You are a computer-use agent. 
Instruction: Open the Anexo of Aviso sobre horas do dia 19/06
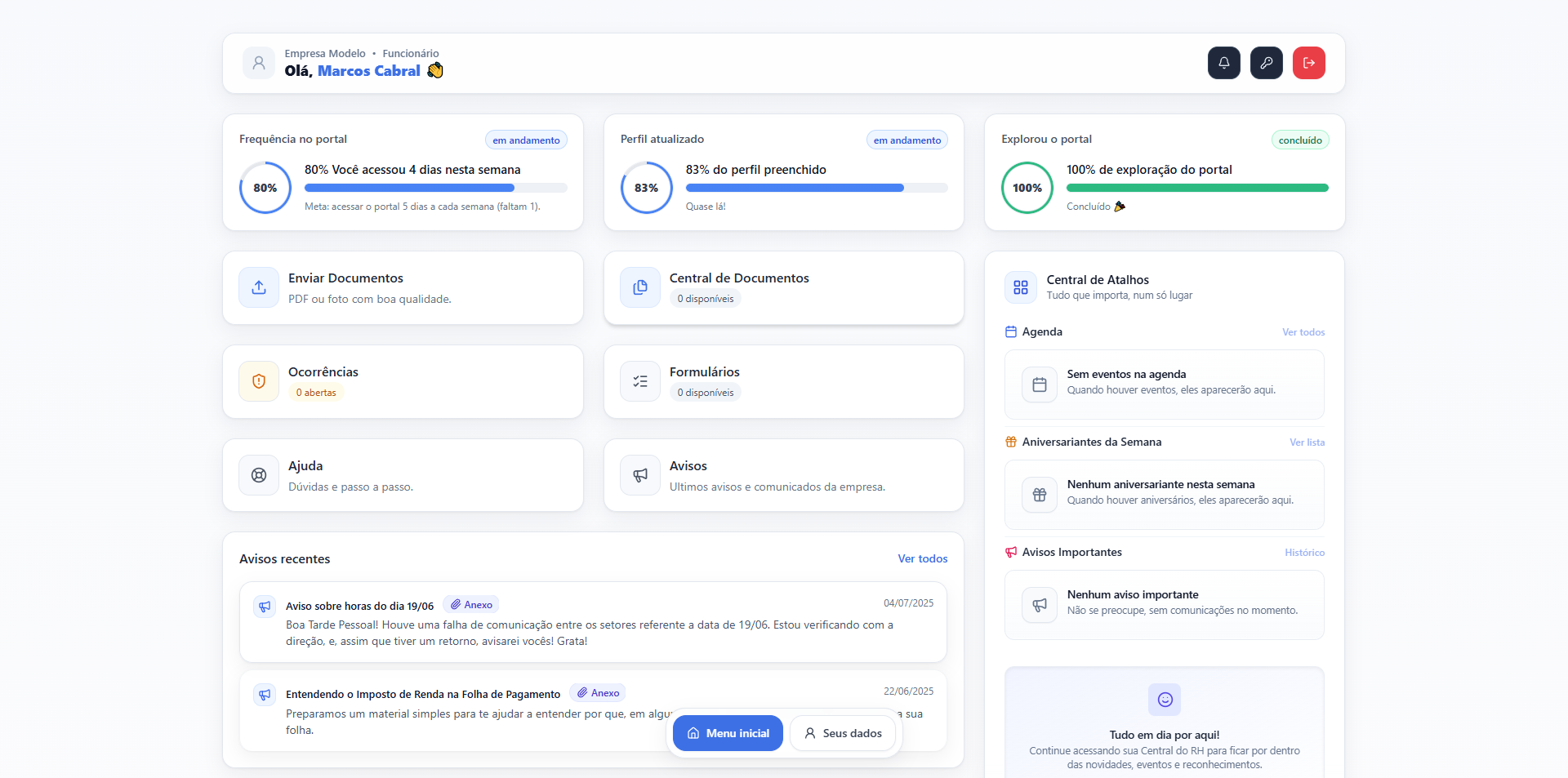point(470,604)
